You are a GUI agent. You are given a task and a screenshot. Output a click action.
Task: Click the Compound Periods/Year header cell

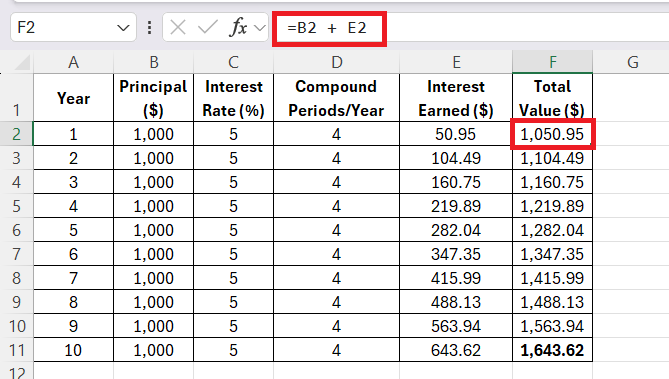(337, 98)
